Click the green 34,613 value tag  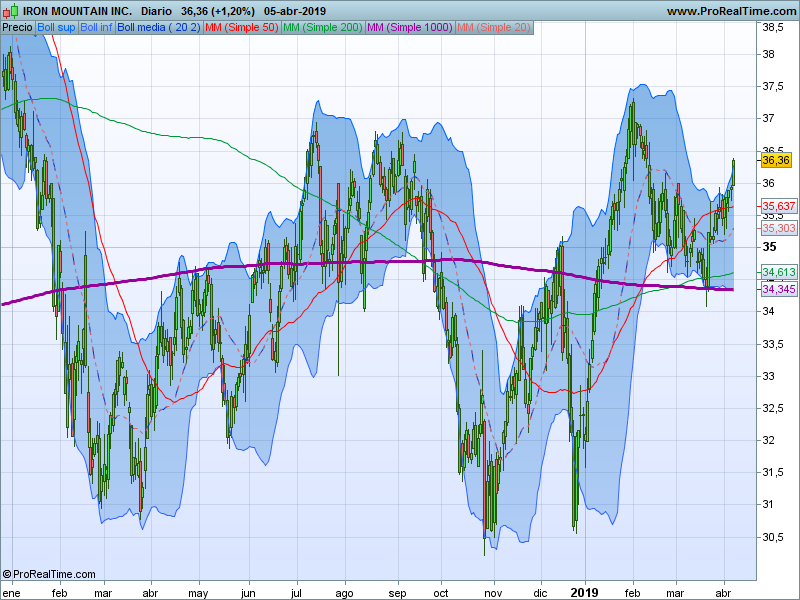point(779,272)
